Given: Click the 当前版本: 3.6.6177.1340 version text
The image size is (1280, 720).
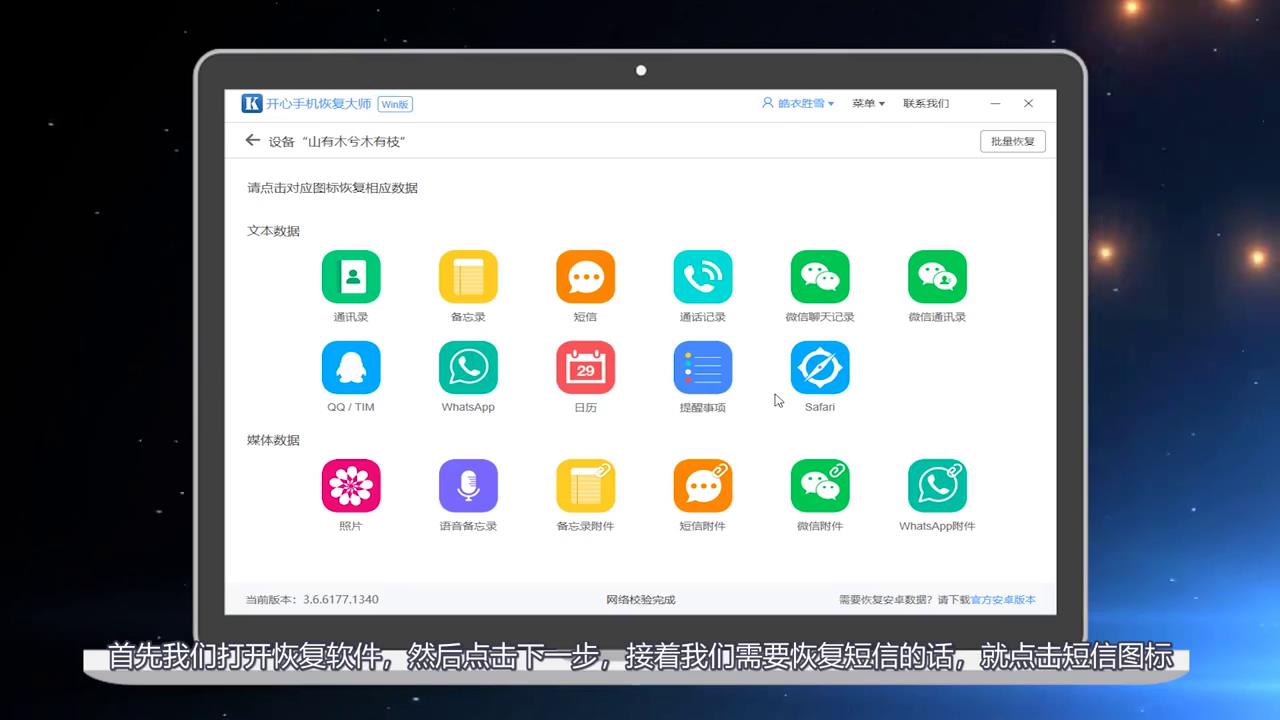Looking at the screenshot, I should [x=312, y=600].
